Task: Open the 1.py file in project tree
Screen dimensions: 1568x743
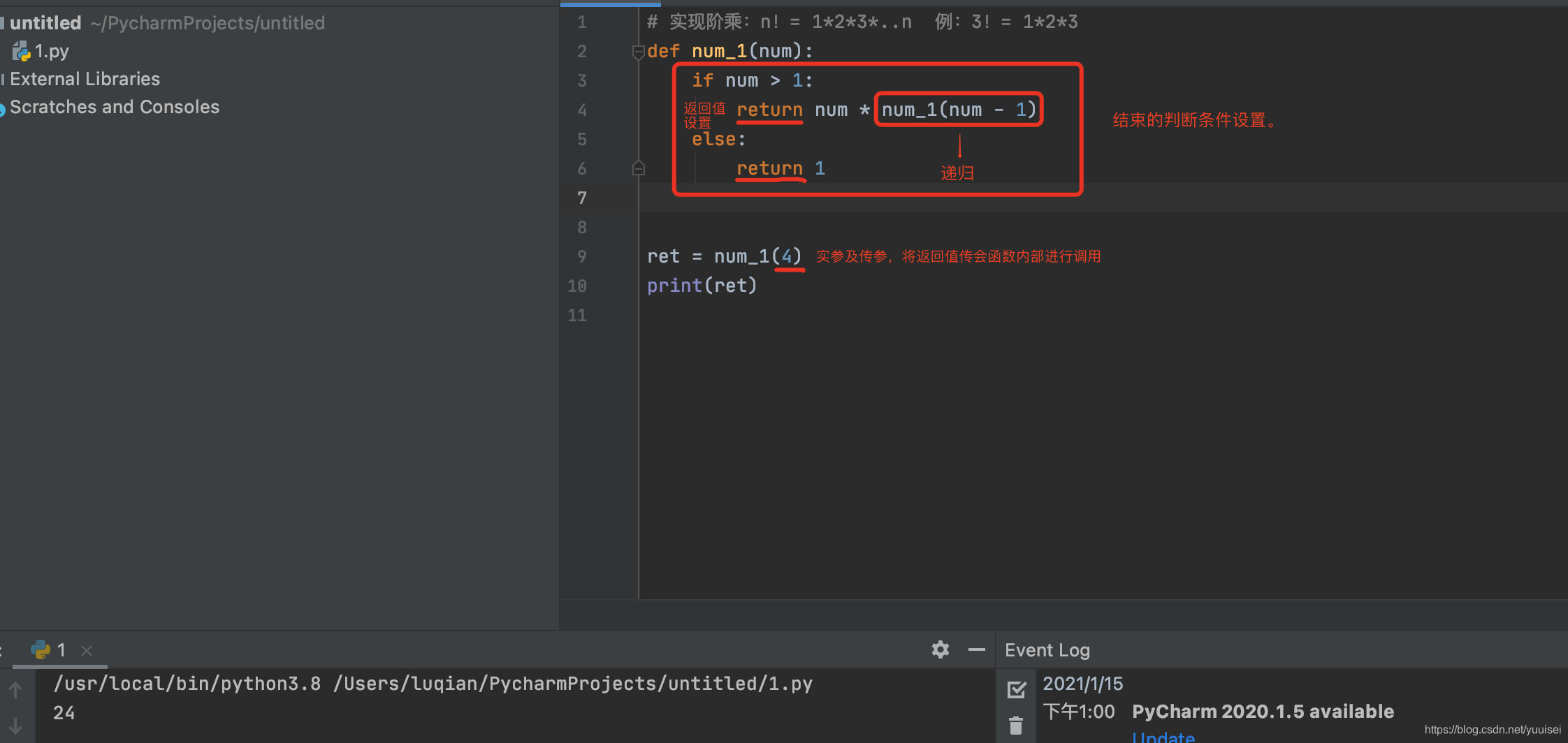Action: (x=52, y=51)
